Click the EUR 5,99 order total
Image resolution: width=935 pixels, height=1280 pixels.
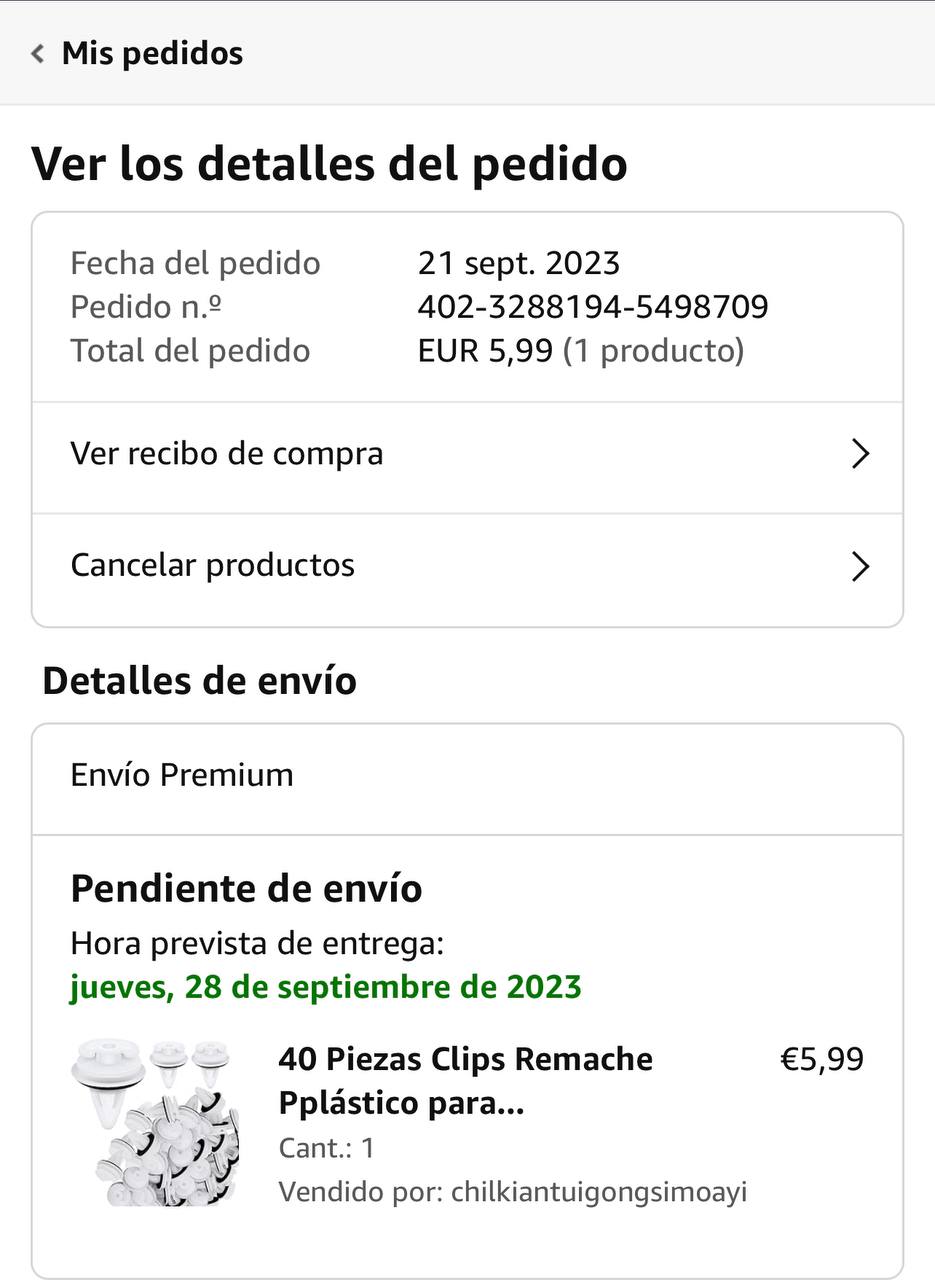point(485,351)
